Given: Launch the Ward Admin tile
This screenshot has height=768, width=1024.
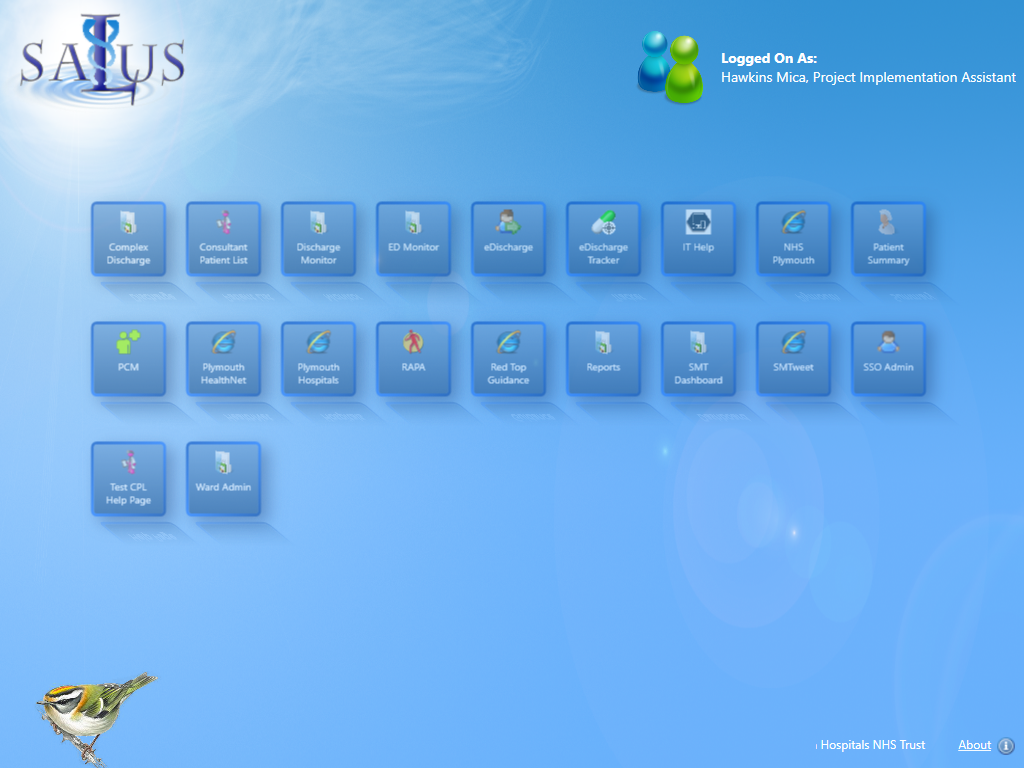Looking at the screenshot, I should tap(223, 479).
